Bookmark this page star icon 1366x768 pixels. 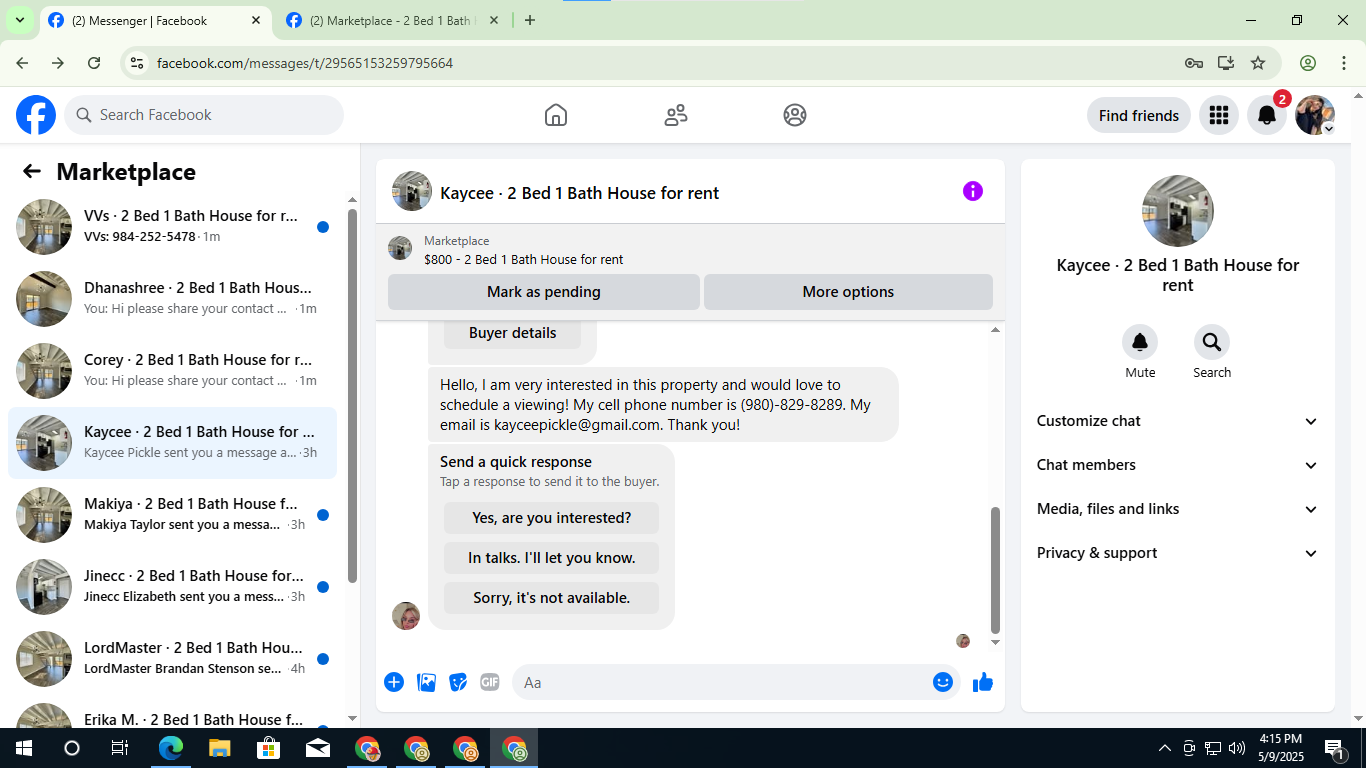tap(1258, 63)
